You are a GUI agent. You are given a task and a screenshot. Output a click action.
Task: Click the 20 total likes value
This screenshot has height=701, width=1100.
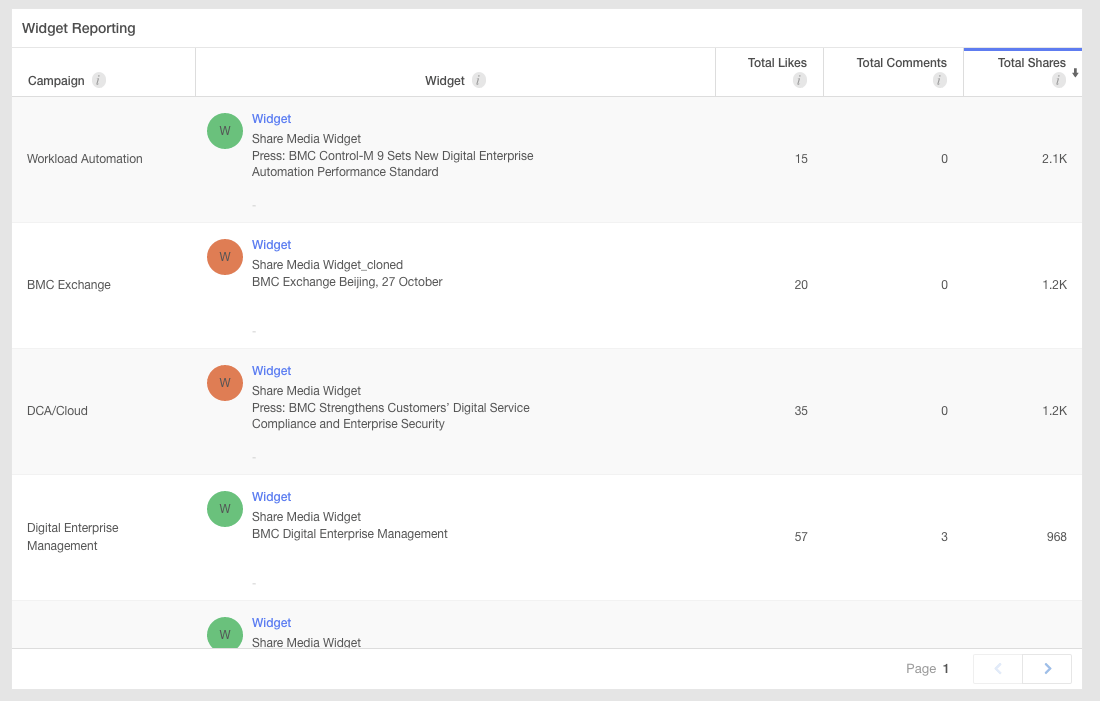(801, 285)
